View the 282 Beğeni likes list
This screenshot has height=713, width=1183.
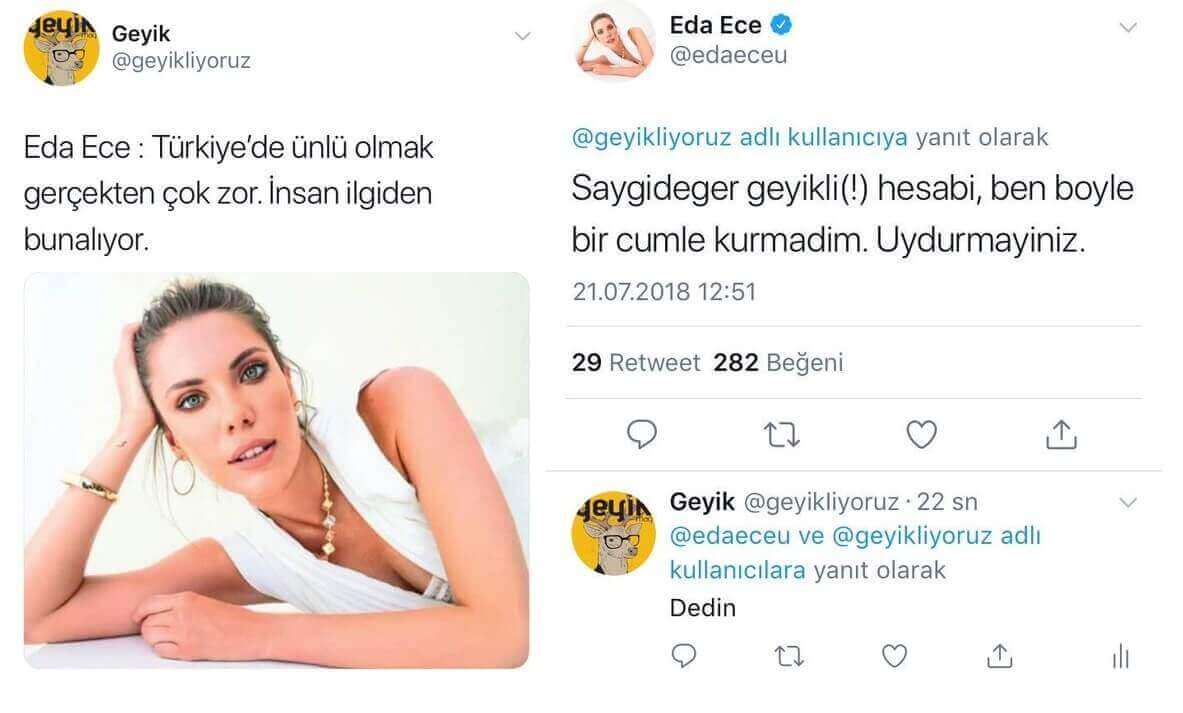click(778, 362)
